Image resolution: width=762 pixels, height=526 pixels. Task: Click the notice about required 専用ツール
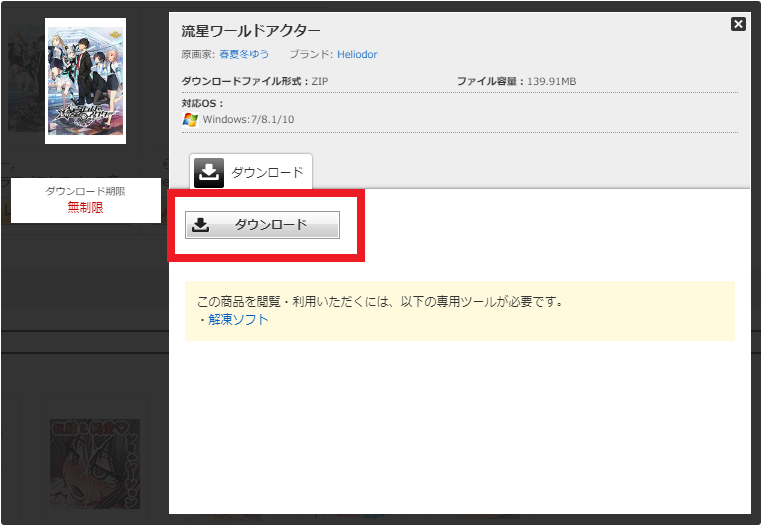380,302
